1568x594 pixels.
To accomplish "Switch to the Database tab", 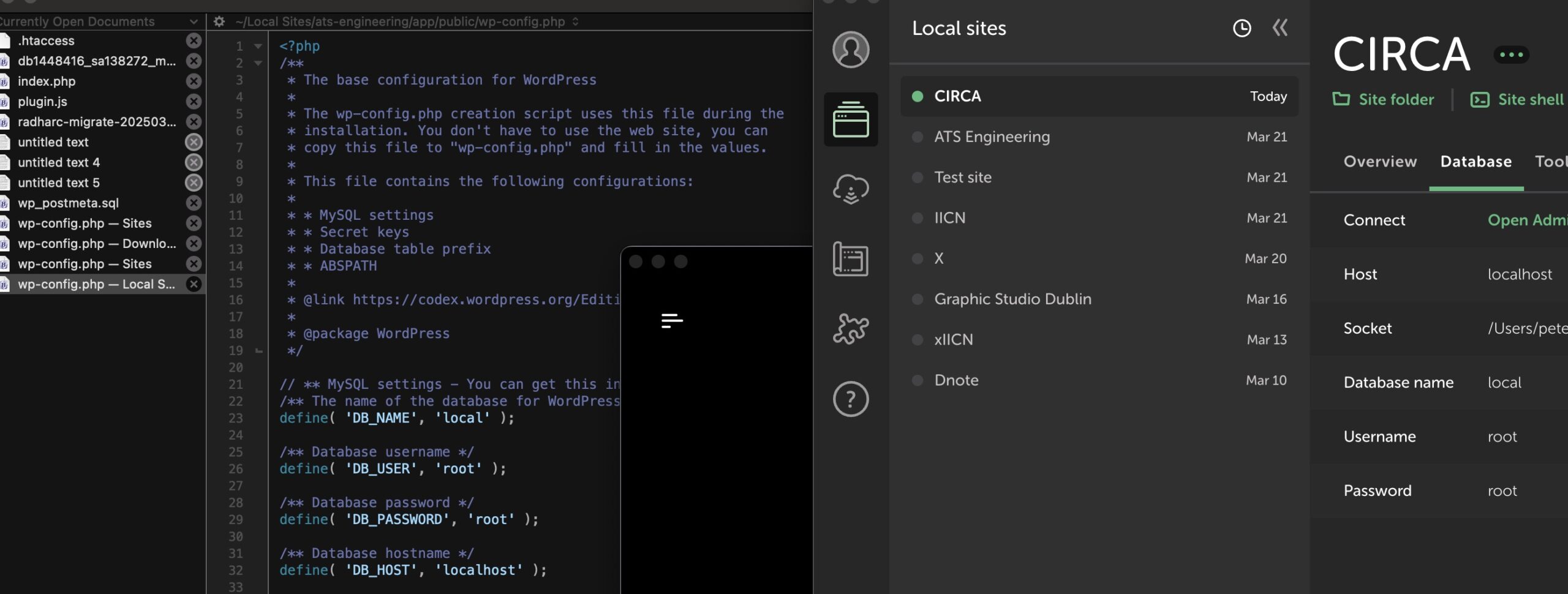I will 1476,162.
